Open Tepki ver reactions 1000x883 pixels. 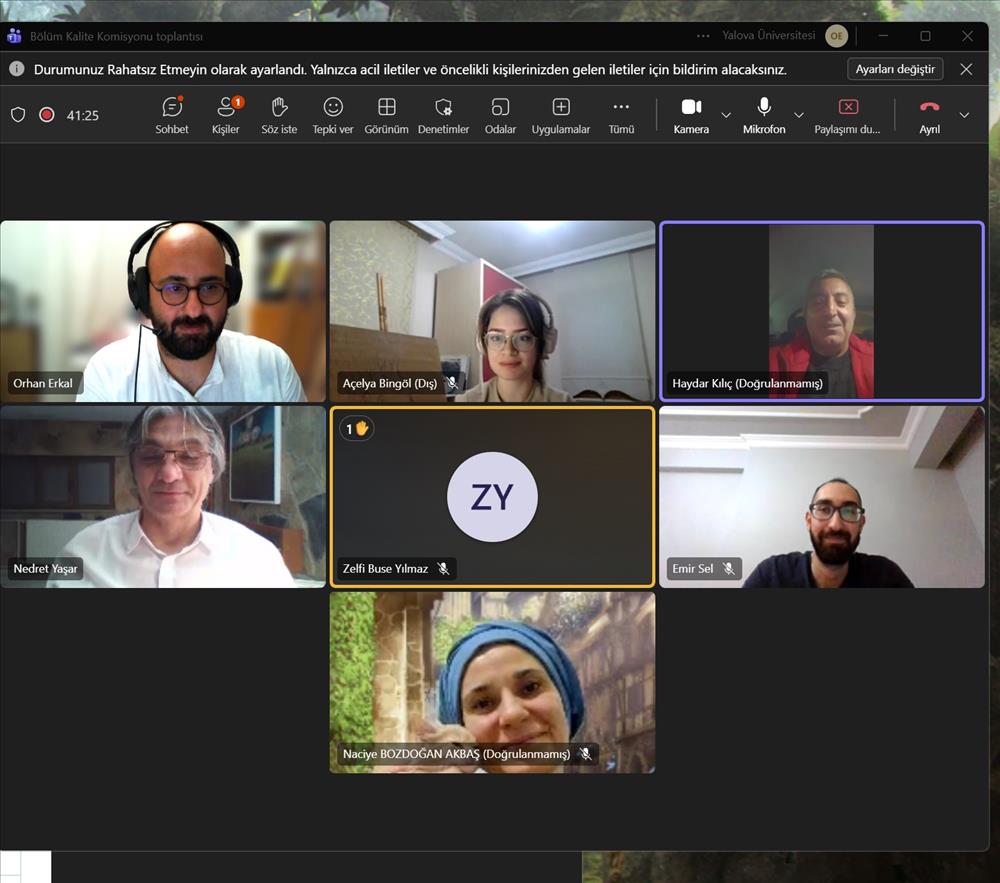tap(333, 114)
